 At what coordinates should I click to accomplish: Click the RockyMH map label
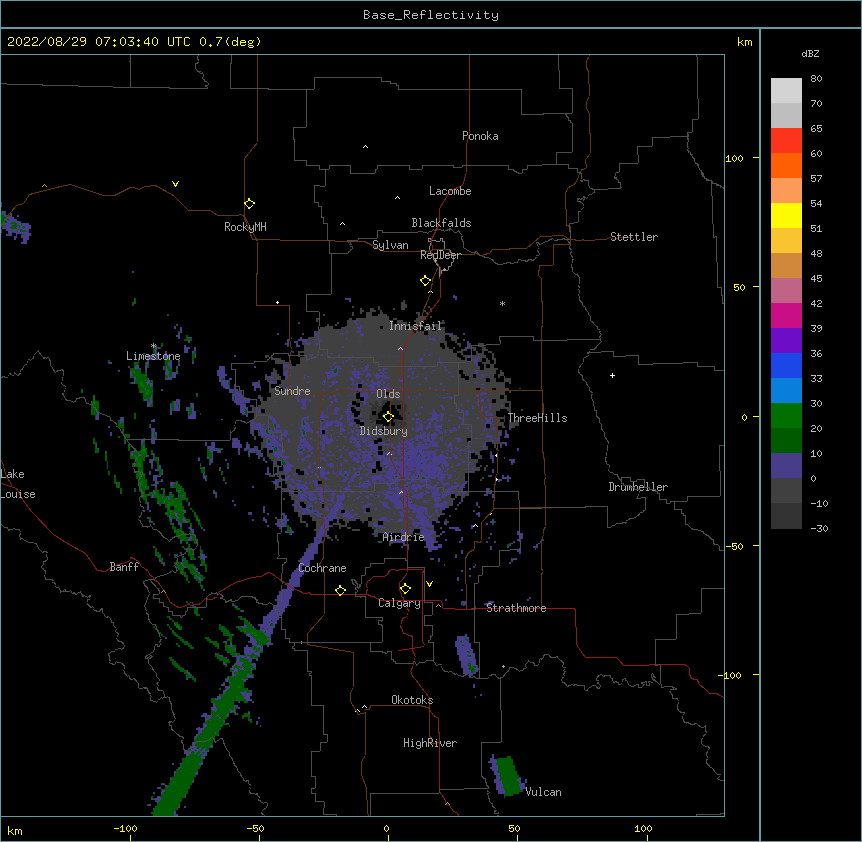(245, 227)
